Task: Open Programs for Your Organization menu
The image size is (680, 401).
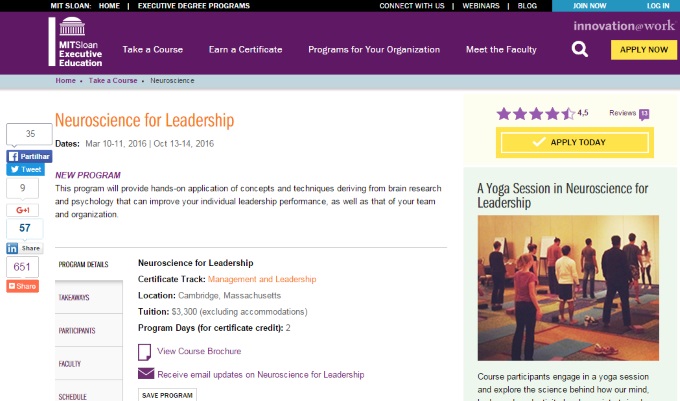Action: click(x=374, y=49)
